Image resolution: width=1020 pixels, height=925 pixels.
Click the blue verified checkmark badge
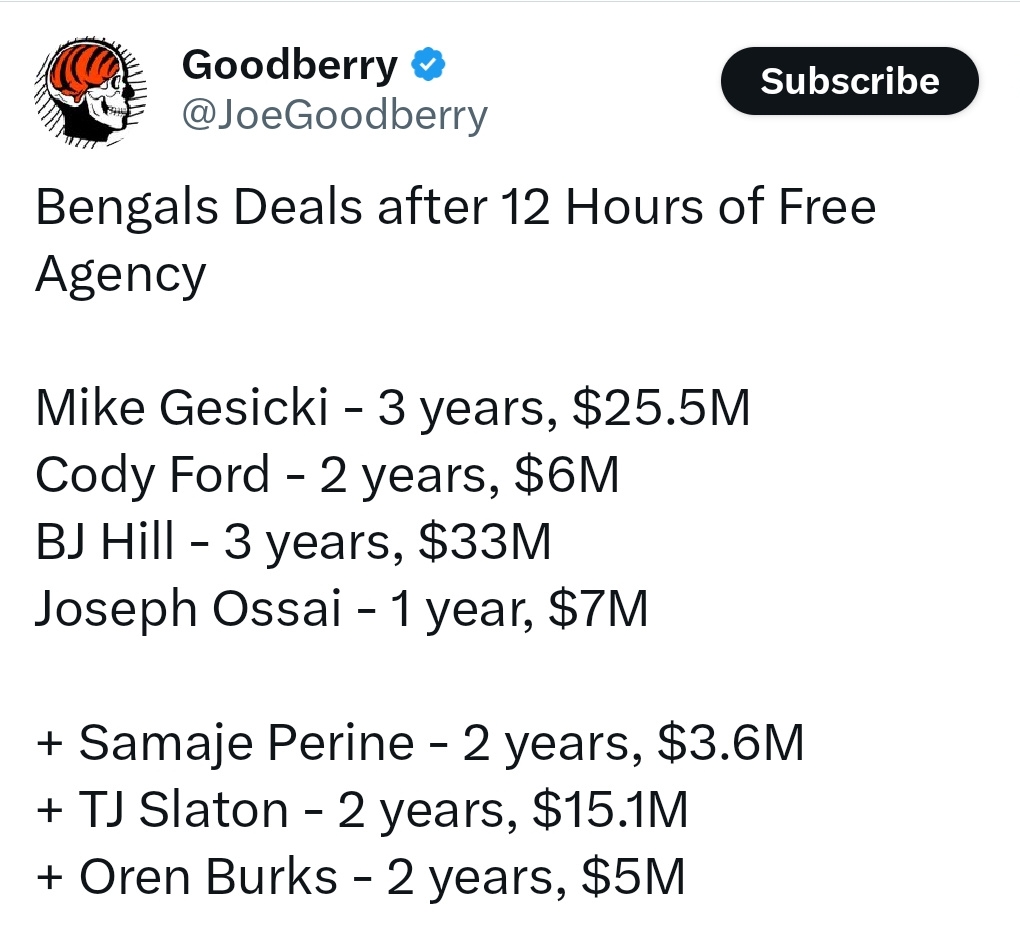[x=428, y=64]
